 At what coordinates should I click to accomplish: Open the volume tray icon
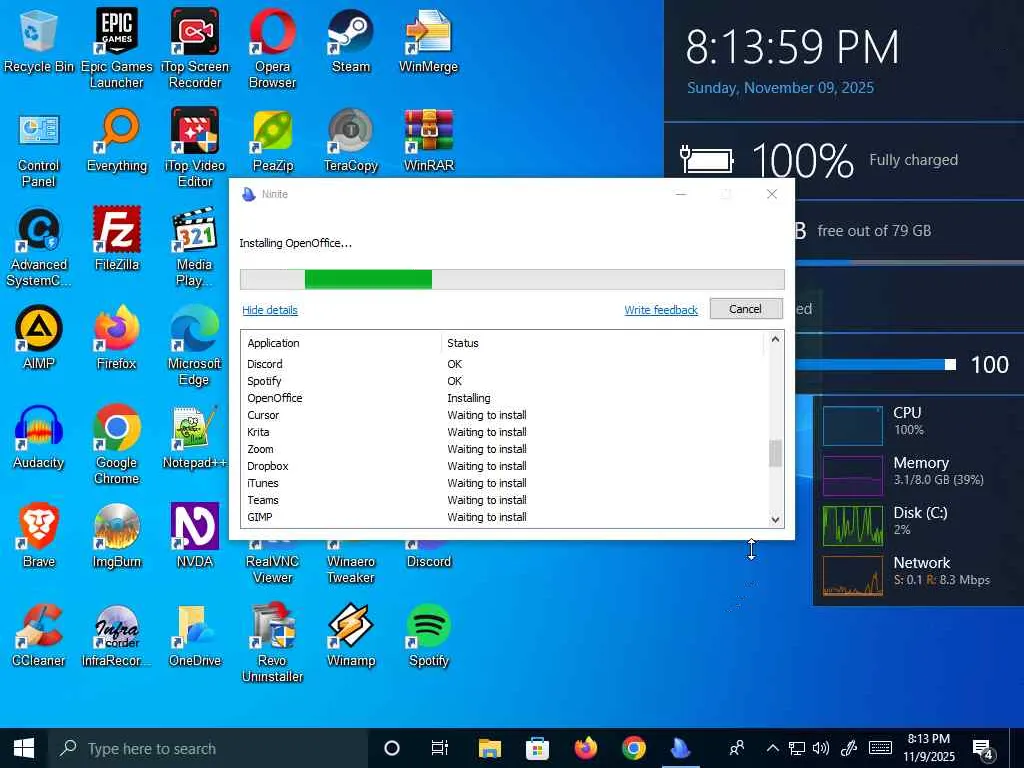[x=821, y=748]
